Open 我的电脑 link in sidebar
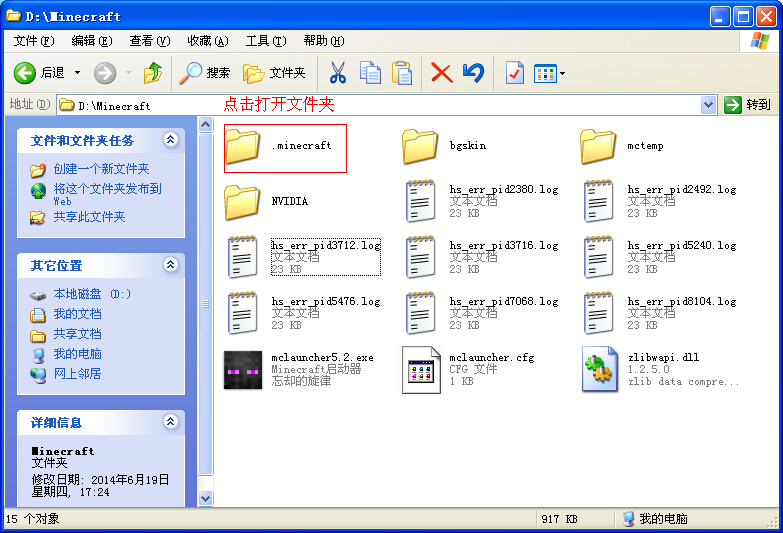The height and width of the screenshot is (533, 783). pos(77,354)
